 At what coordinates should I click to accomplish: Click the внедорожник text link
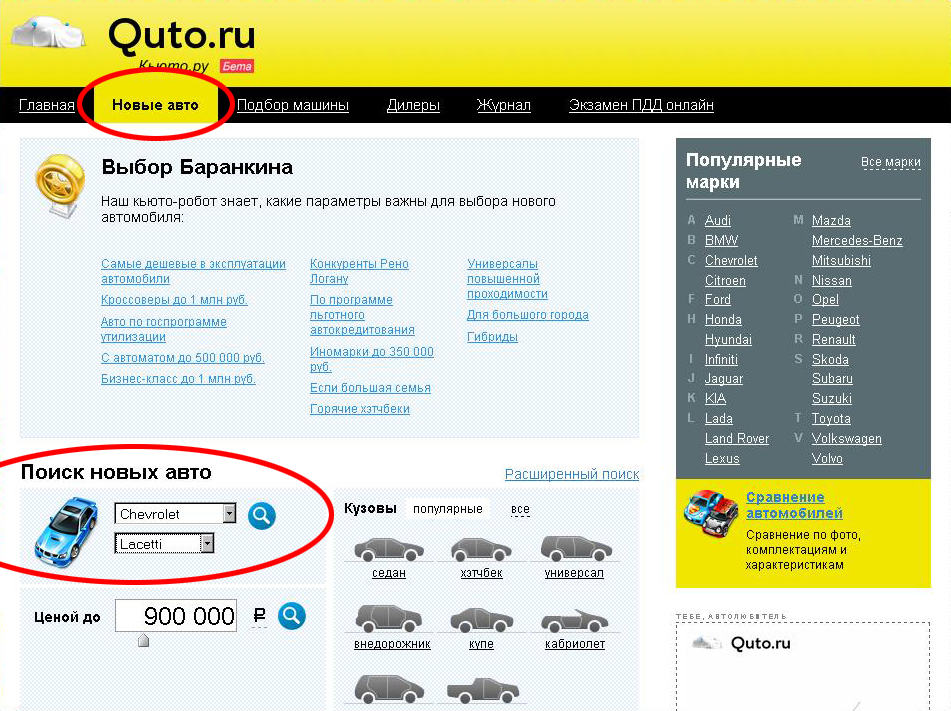point(392,644)
